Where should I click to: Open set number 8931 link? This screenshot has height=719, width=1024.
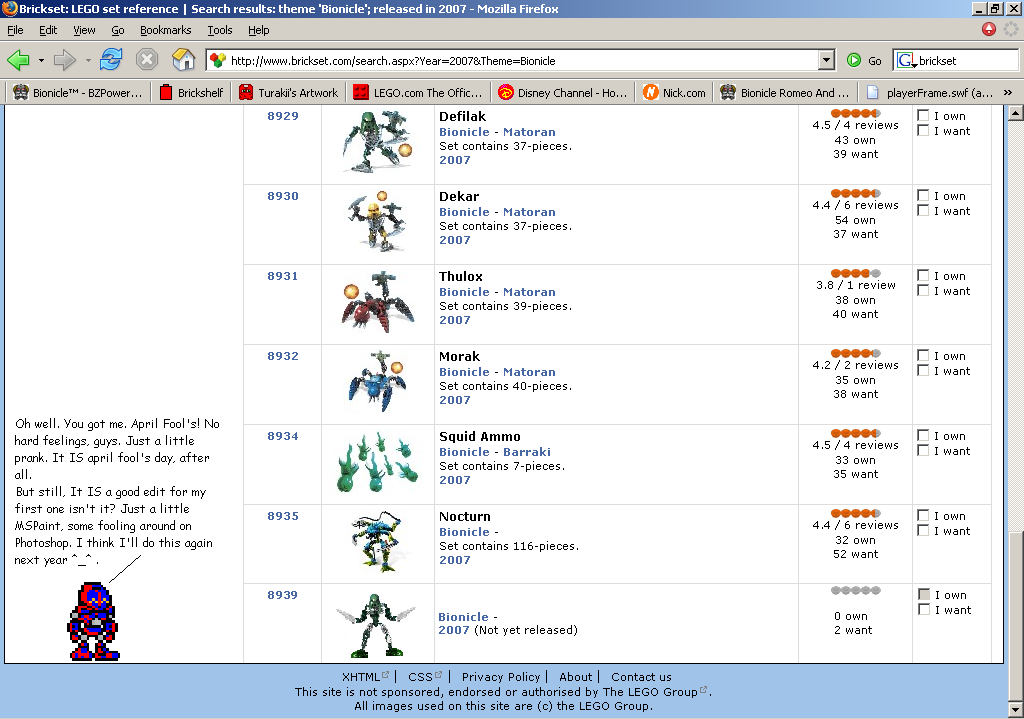283,276
